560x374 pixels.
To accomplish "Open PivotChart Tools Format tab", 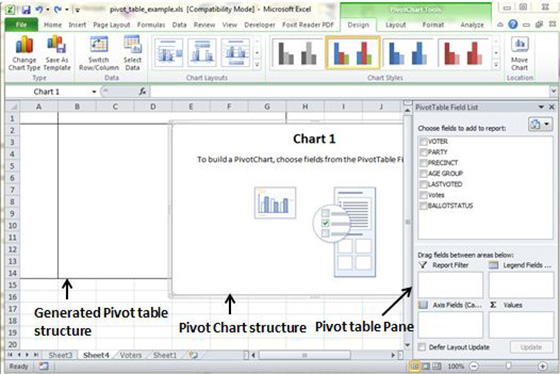I will tap(433, 25).
